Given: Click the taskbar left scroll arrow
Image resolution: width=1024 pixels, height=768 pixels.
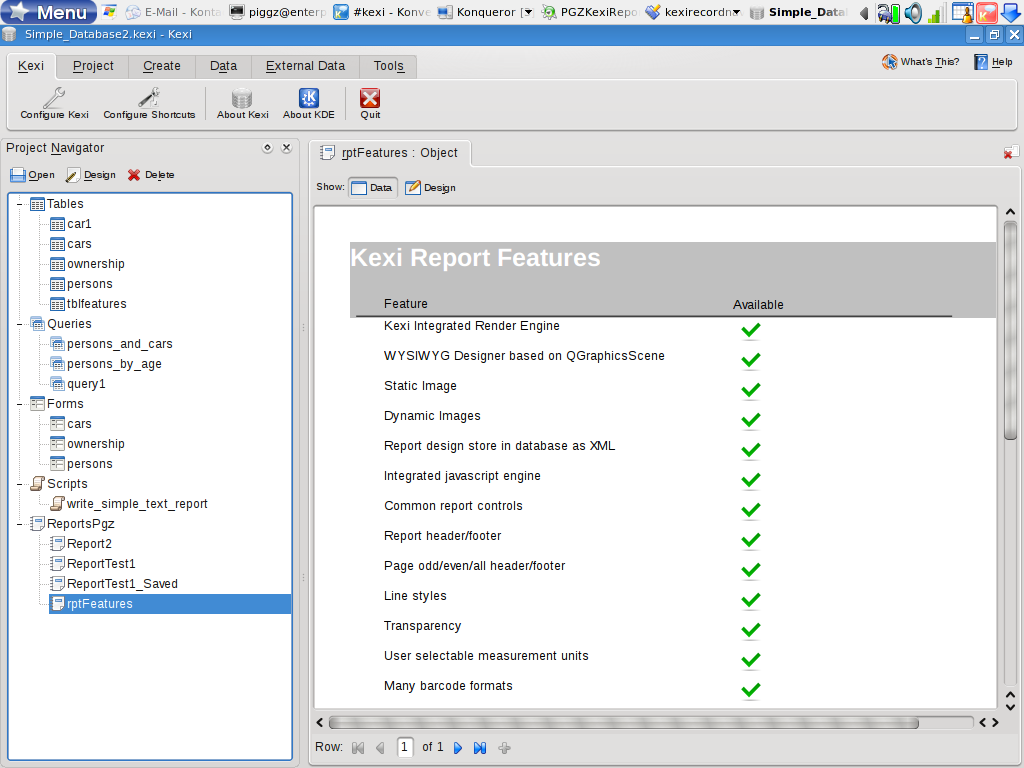Looking at the screenshot, I should pyautogui.click(x=863, y=12).
